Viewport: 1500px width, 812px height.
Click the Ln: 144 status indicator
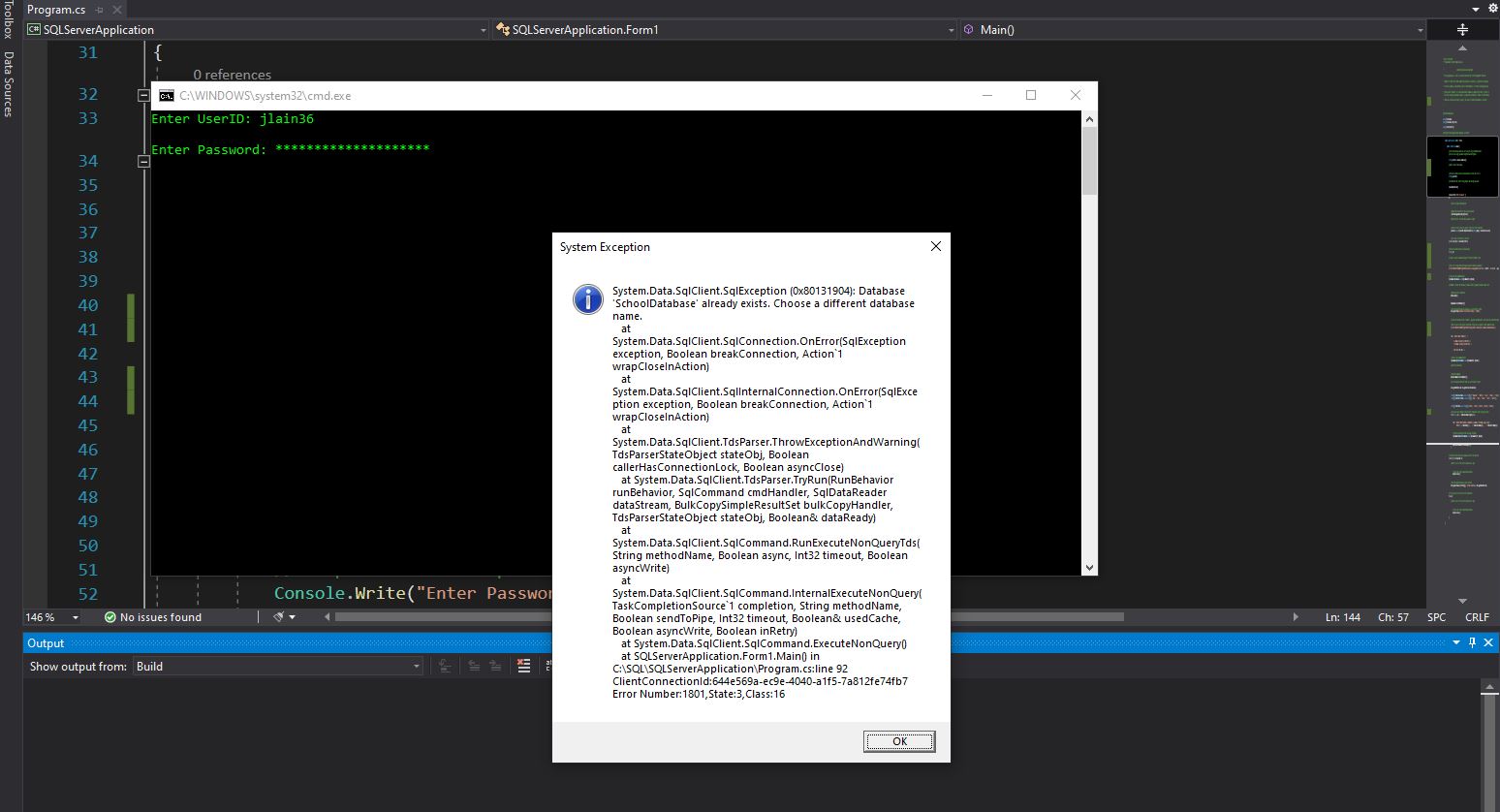click(x=1343, y=617)
